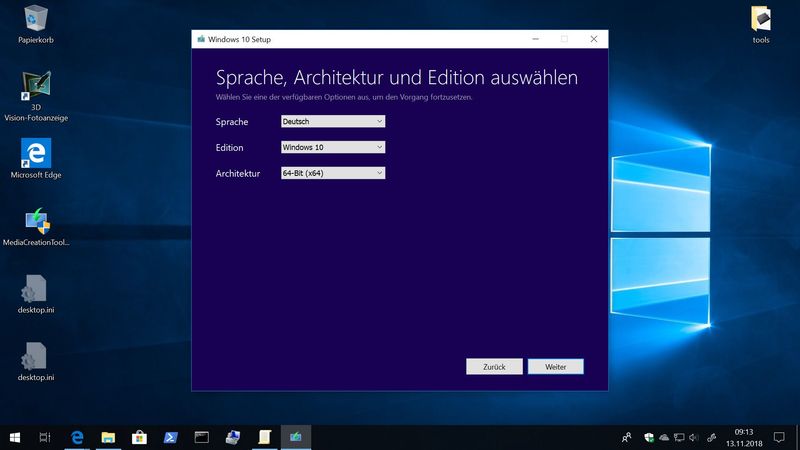The width and height of the screenshot is (800, 450).
Task: Open the network status tray icon
Action: click(x=679, y=437)
